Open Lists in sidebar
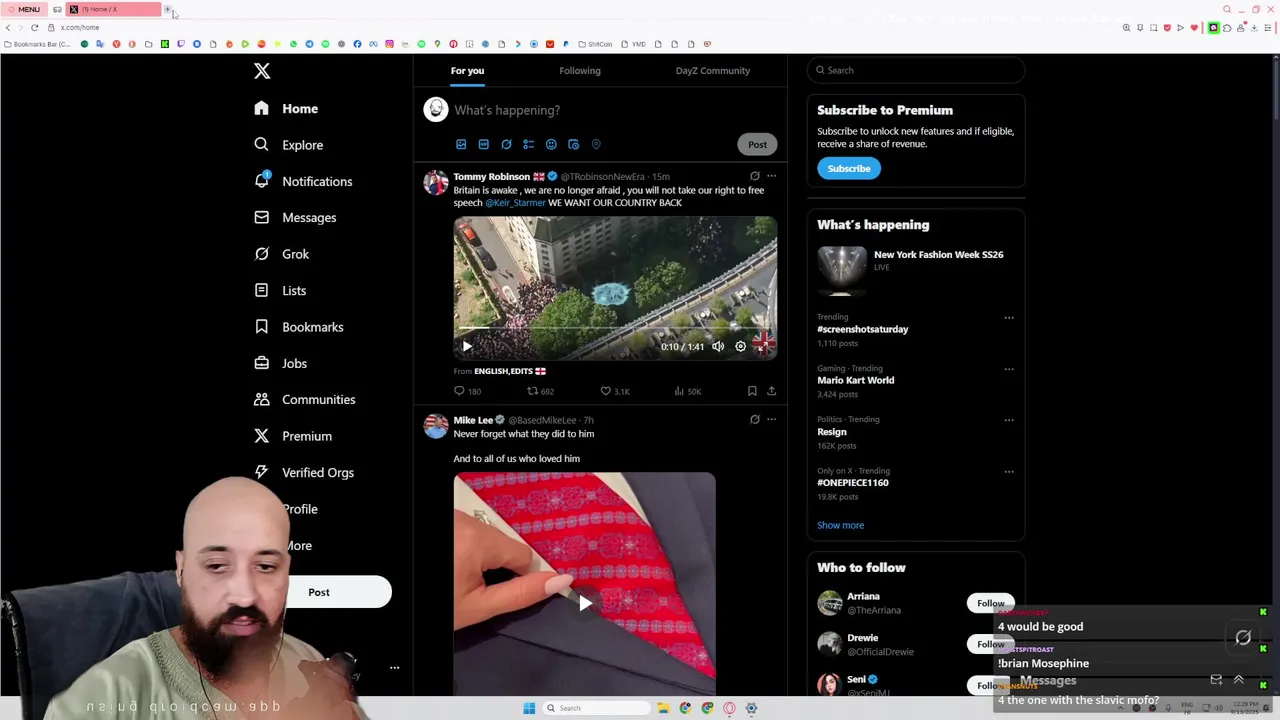The width and height of the screenshot is (1280, 720). 280,290
